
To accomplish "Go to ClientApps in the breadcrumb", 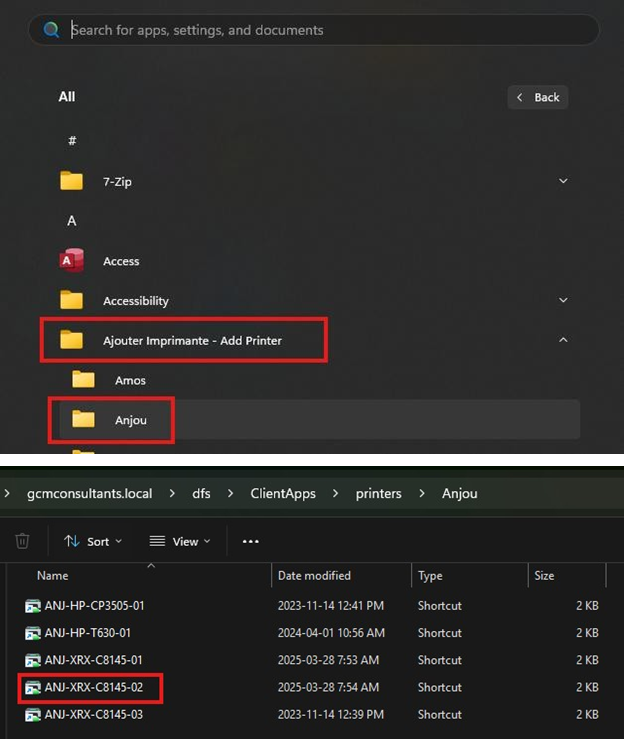I will tap(283, 493).
